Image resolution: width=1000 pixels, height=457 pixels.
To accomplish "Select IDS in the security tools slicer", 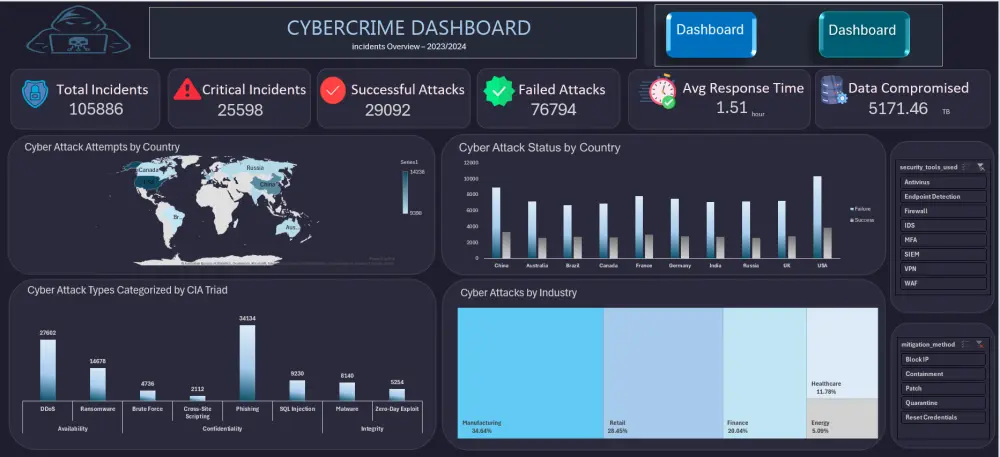I will pos(943,226).
